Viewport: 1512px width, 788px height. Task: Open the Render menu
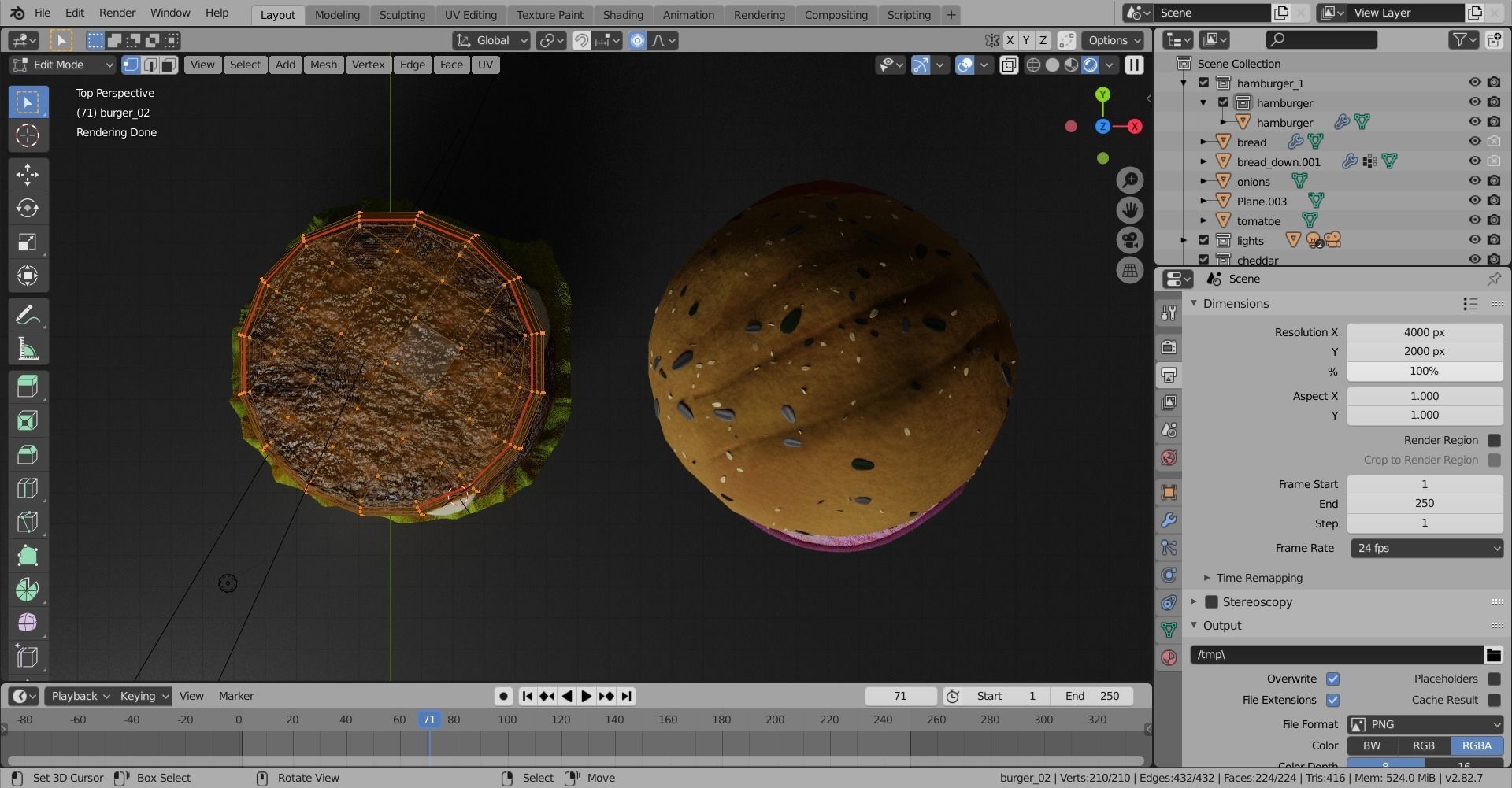pyautogui.click(x=117, y=13)
